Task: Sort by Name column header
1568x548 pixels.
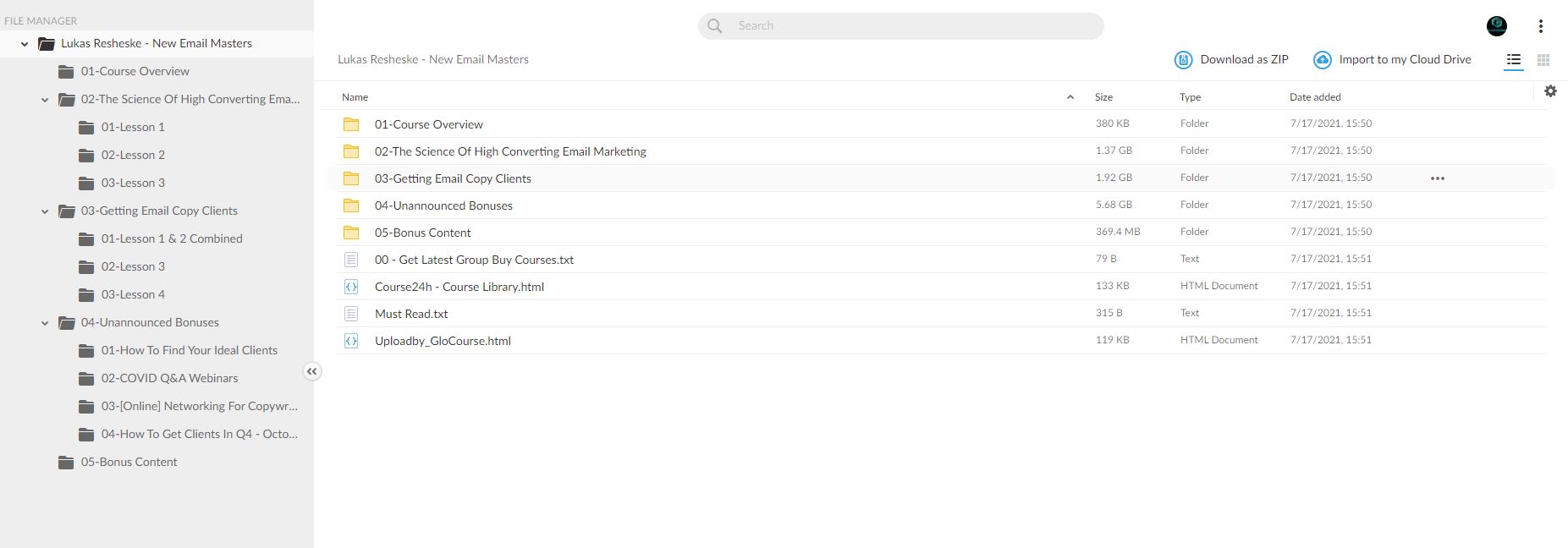Action: [x=355, y=97]
